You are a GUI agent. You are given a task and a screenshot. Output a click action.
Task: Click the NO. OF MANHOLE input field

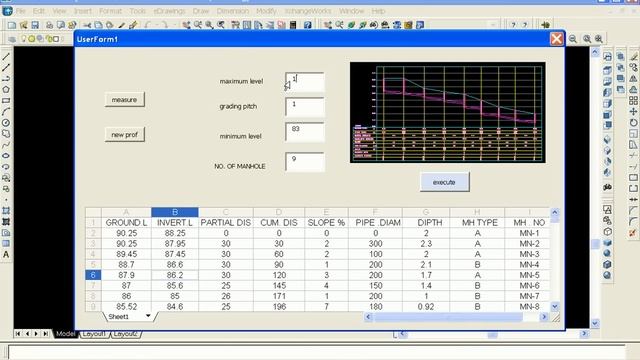(304, 162)
